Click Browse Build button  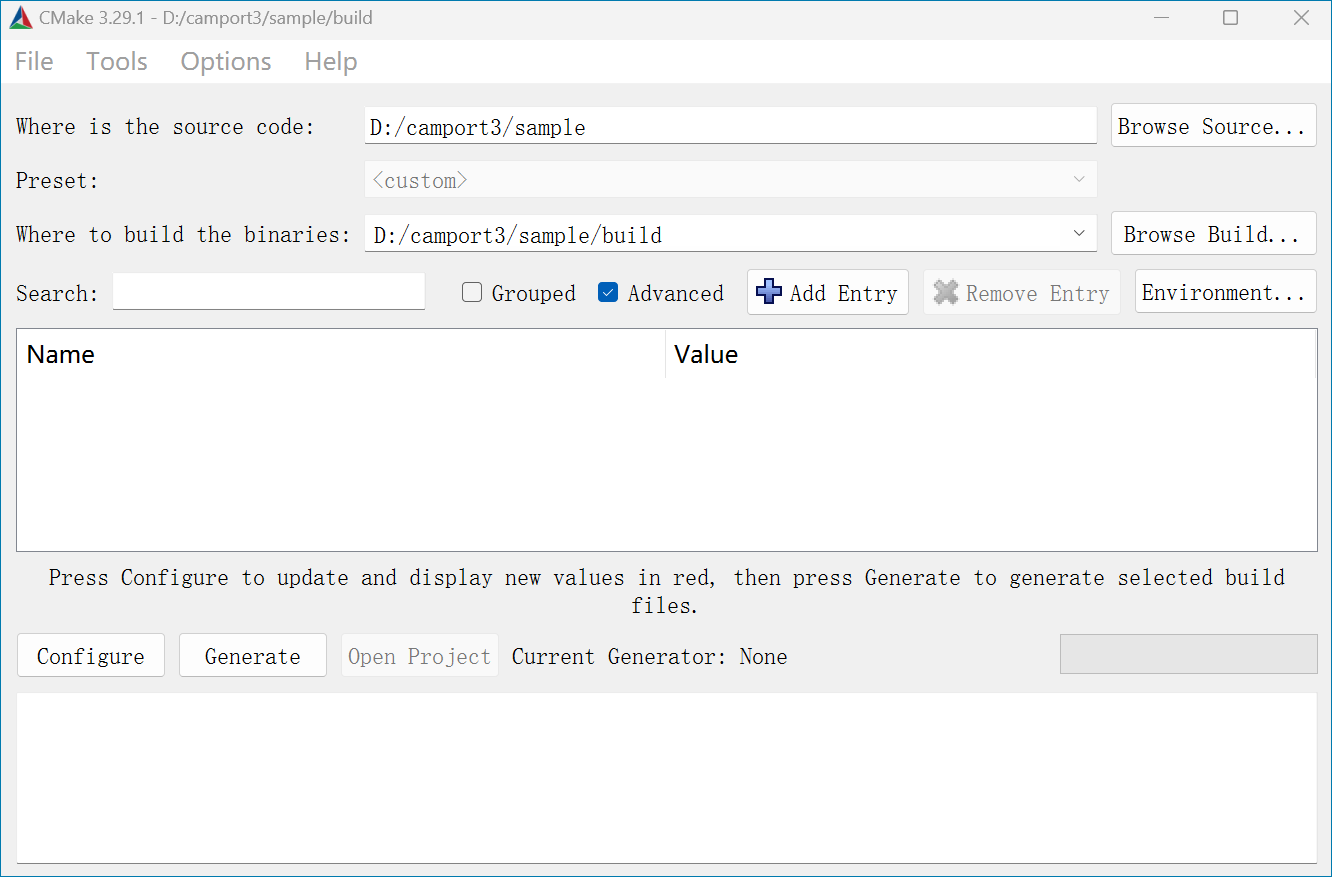click(1213, 234)
